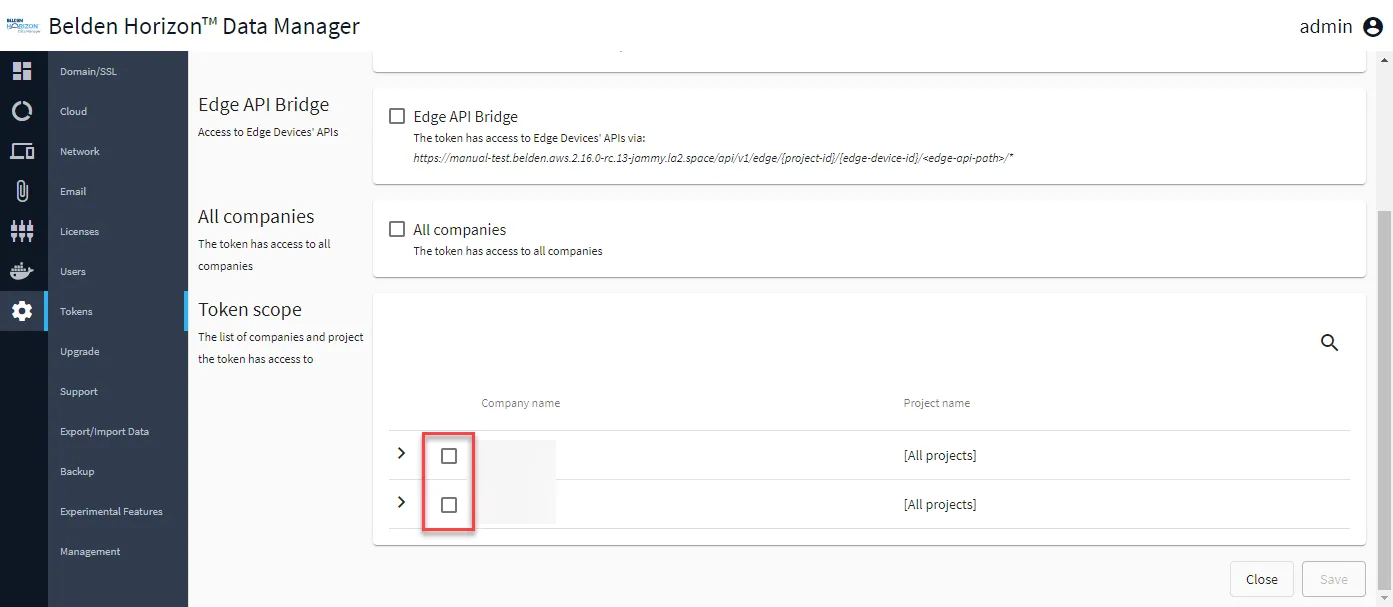Search the token scope table
The image size is (1393, 607).
[x=1329, y=342]
